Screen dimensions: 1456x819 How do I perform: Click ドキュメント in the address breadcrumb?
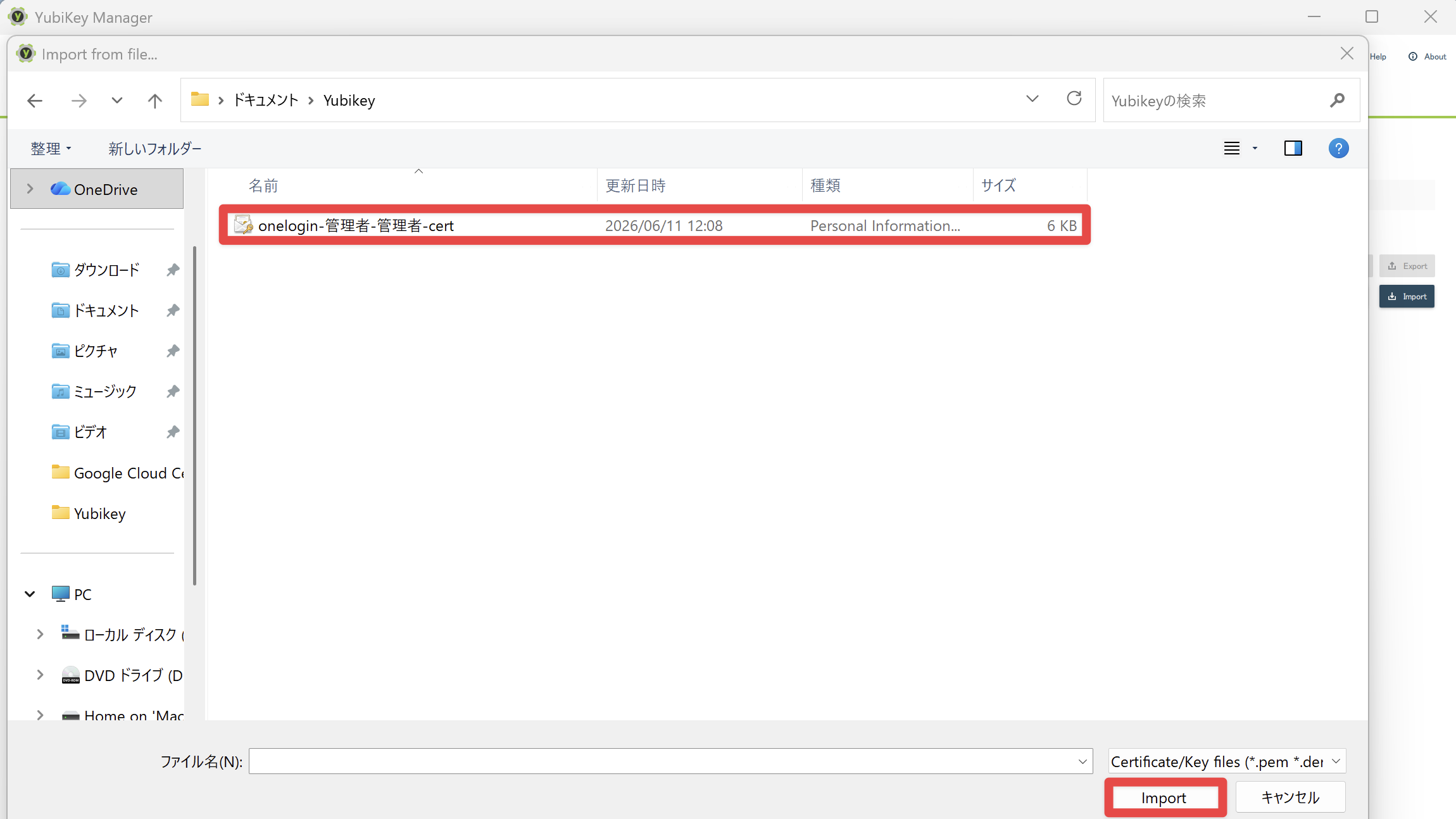pyautogui.click(x=266, y=100)
